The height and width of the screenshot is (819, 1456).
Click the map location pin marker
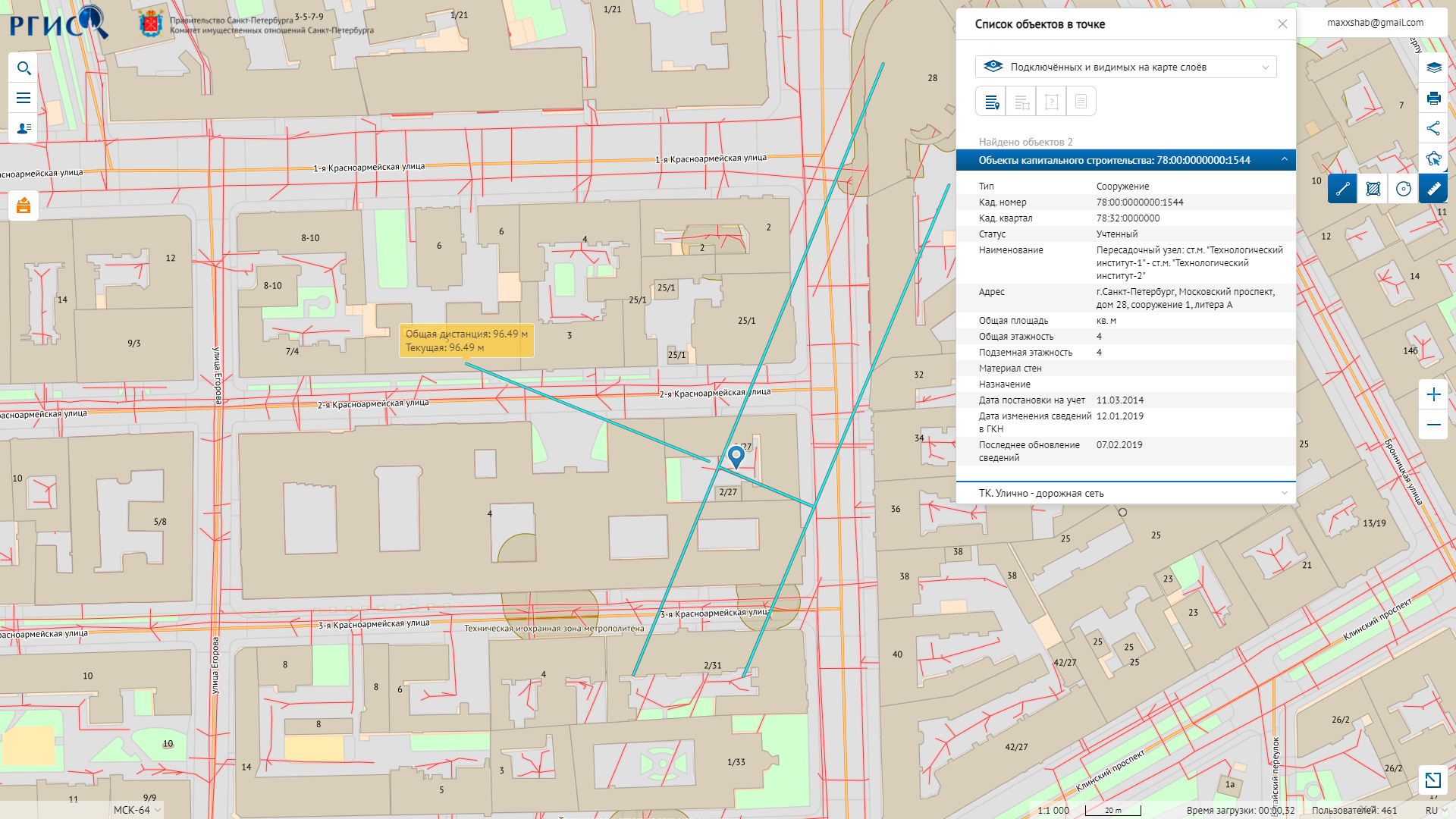pyautogui.click(x=736, y=456)
